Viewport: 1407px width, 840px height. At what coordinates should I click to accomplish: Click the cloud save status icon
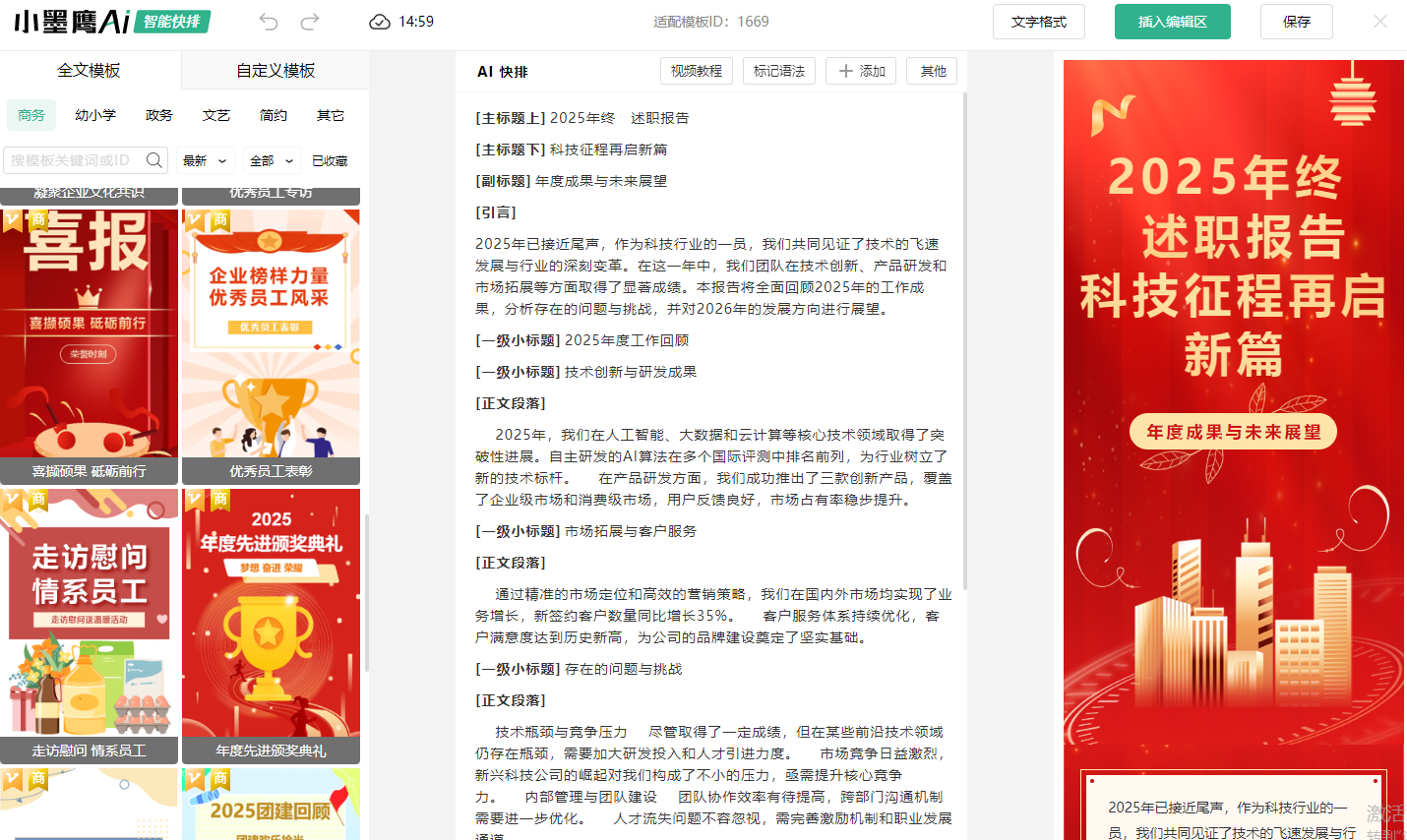[x=380, y=22]
